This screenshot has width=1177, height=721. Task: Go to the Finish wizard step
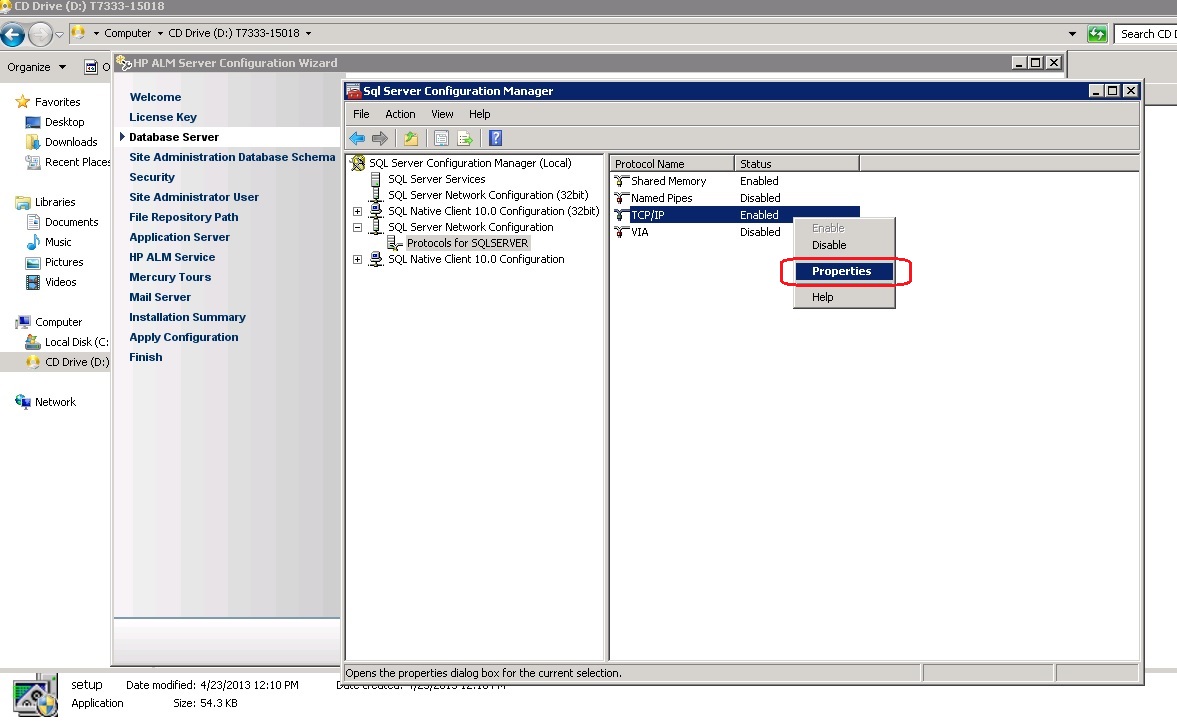point(146,357)
